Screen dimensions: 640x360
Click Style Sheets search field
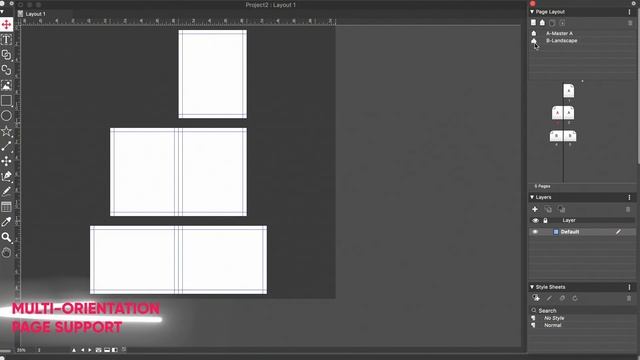click(582, 311)
